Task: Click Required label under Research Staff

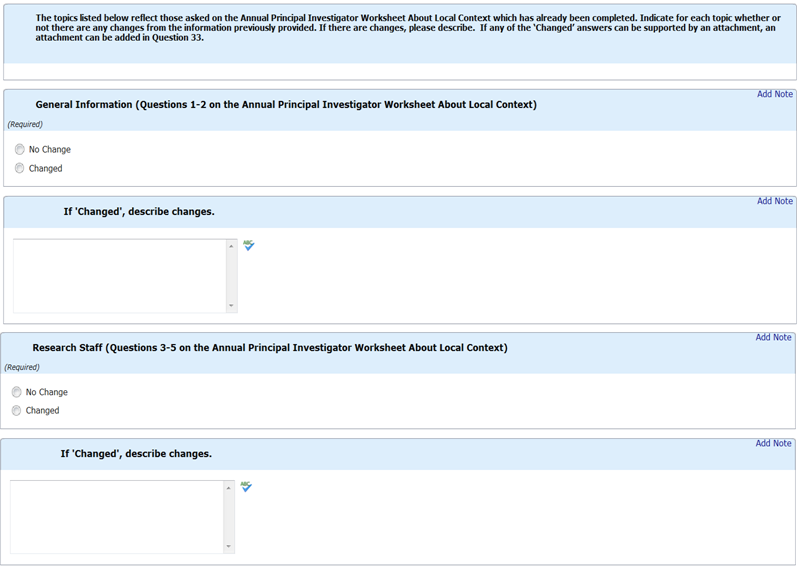Action: pos(22,367)
